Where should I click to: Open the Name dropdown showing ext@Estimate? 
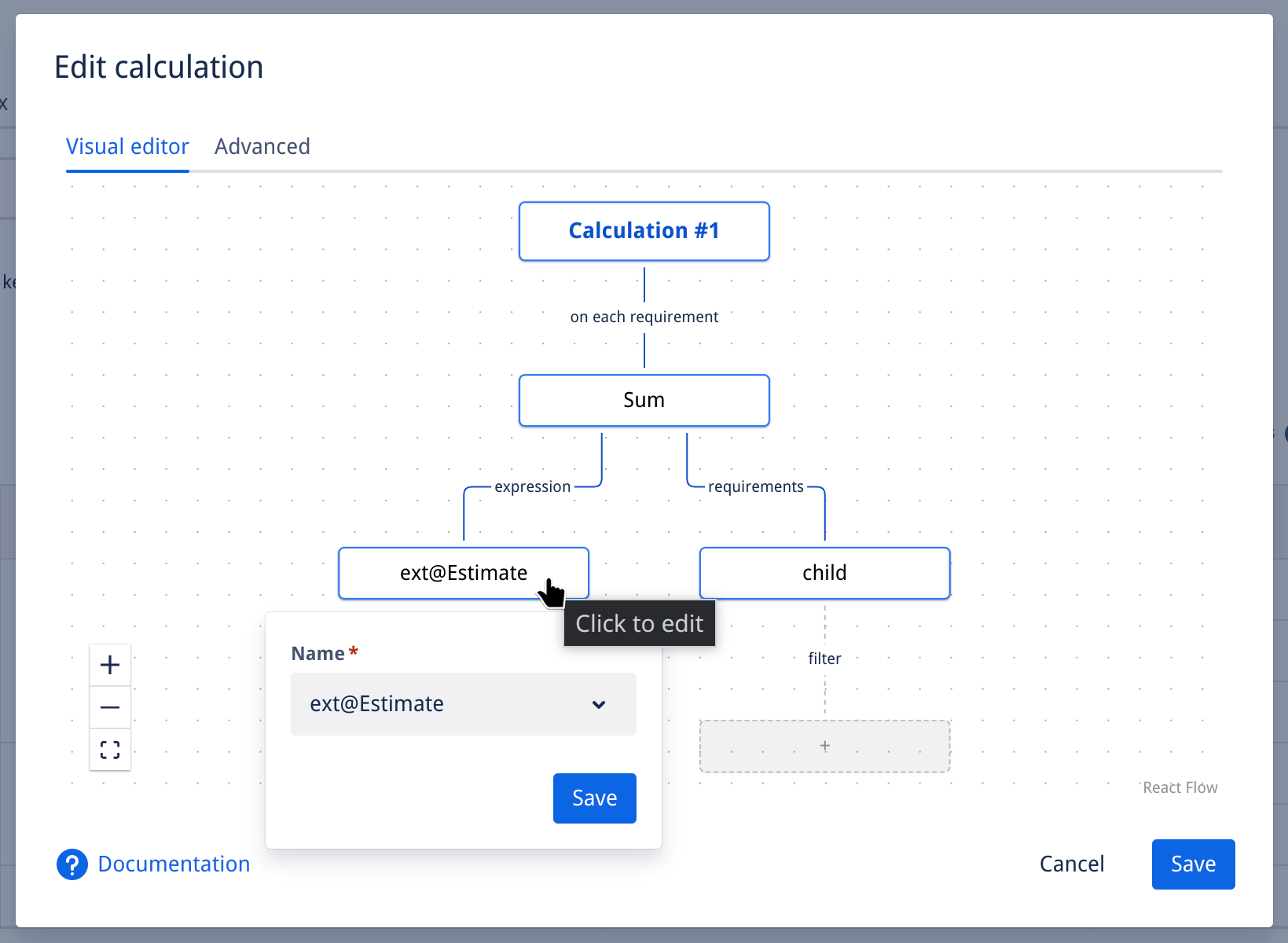click(463, 704)
